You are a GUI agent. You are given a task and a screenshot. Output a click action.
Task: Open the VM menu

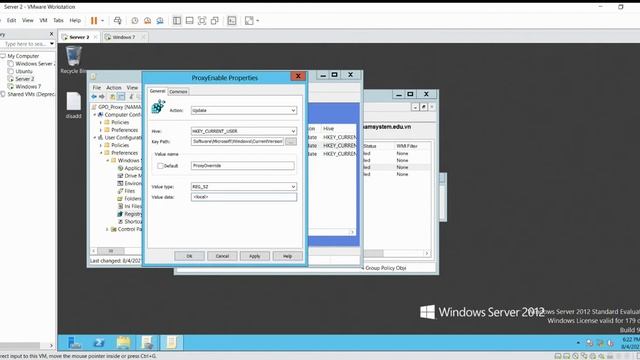(x=43, y=20)
